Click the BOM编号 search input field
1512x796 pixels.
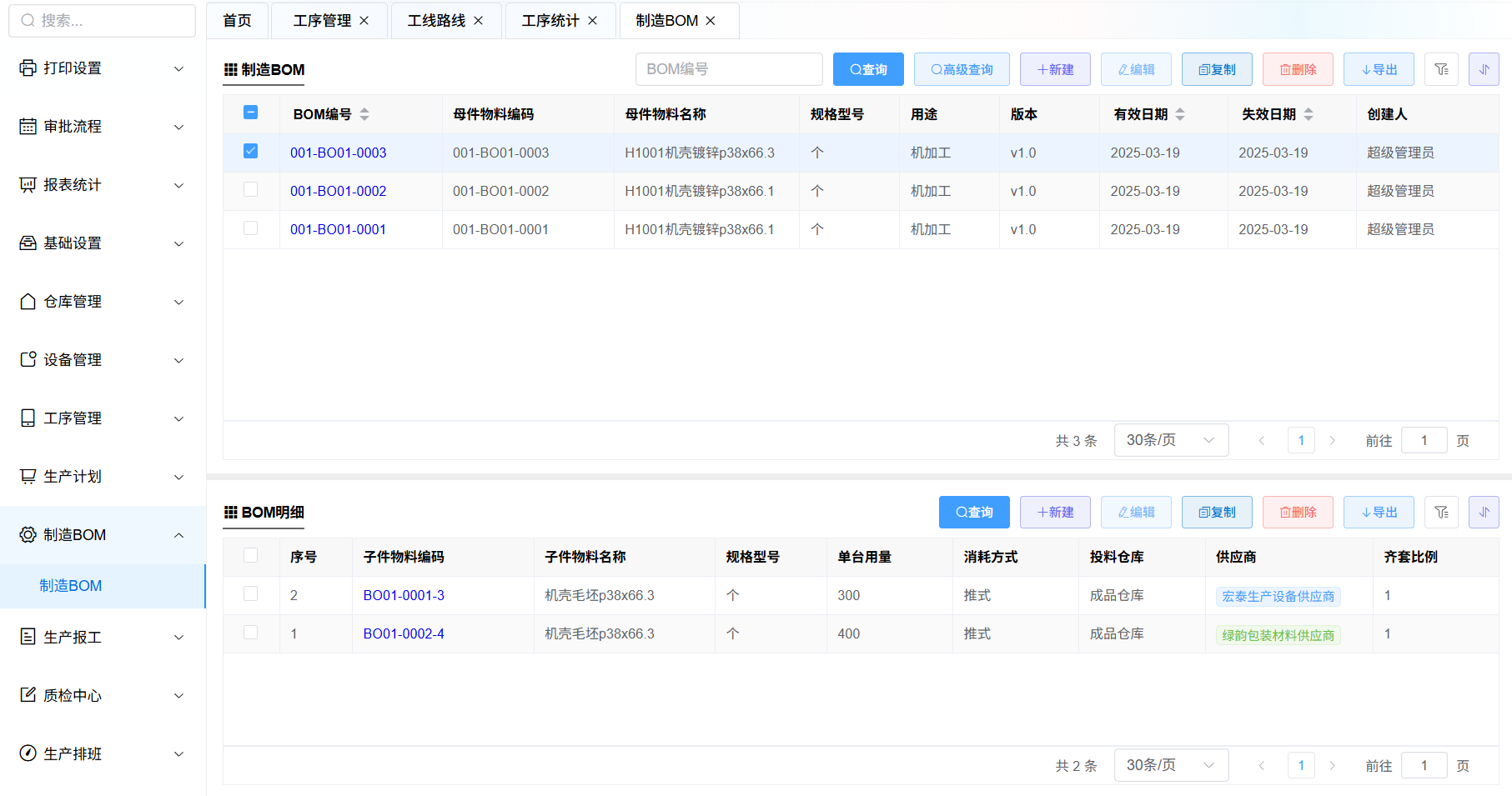(x=729, y=69)
